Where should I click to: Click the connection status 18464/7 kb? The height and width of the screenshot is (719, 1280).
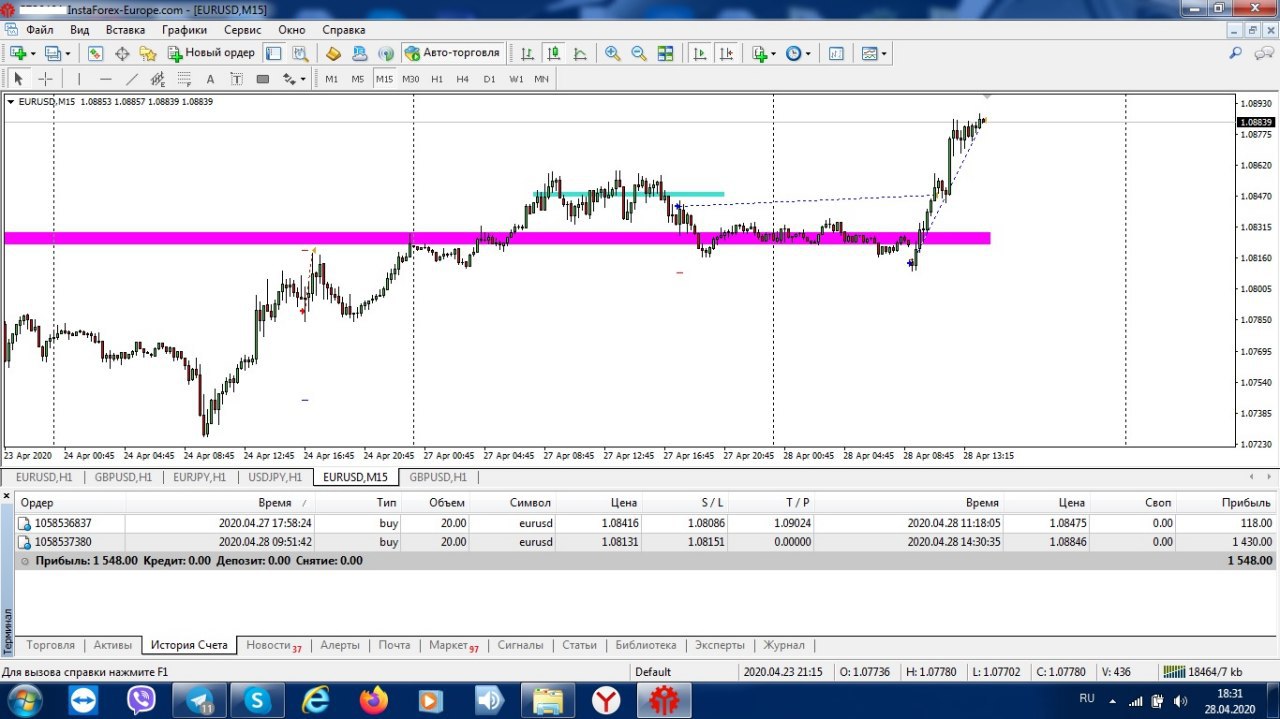click(1203, 672)
